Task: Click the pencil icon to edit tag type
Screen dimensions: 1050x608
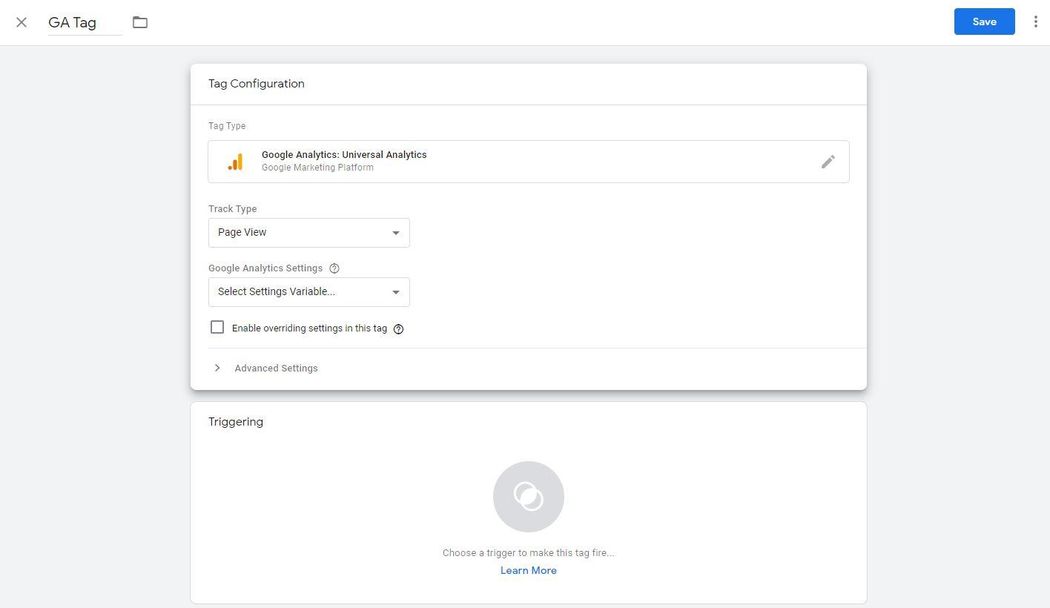Action: tap(827, 162)
